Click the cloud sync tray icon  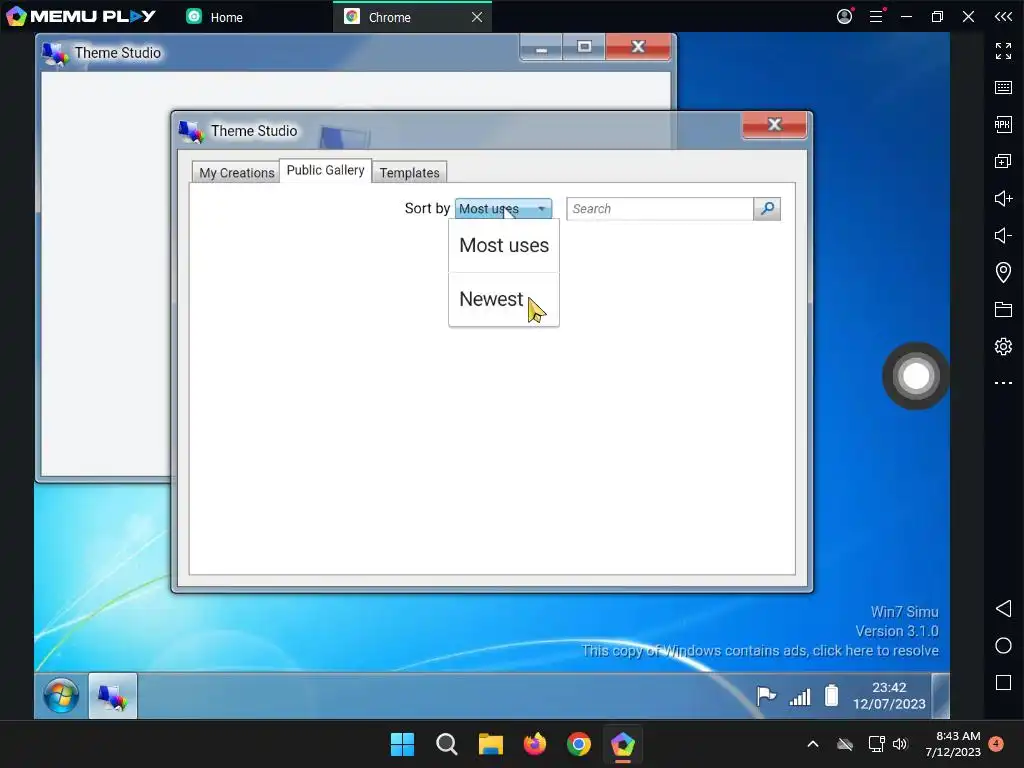(845, 744)
